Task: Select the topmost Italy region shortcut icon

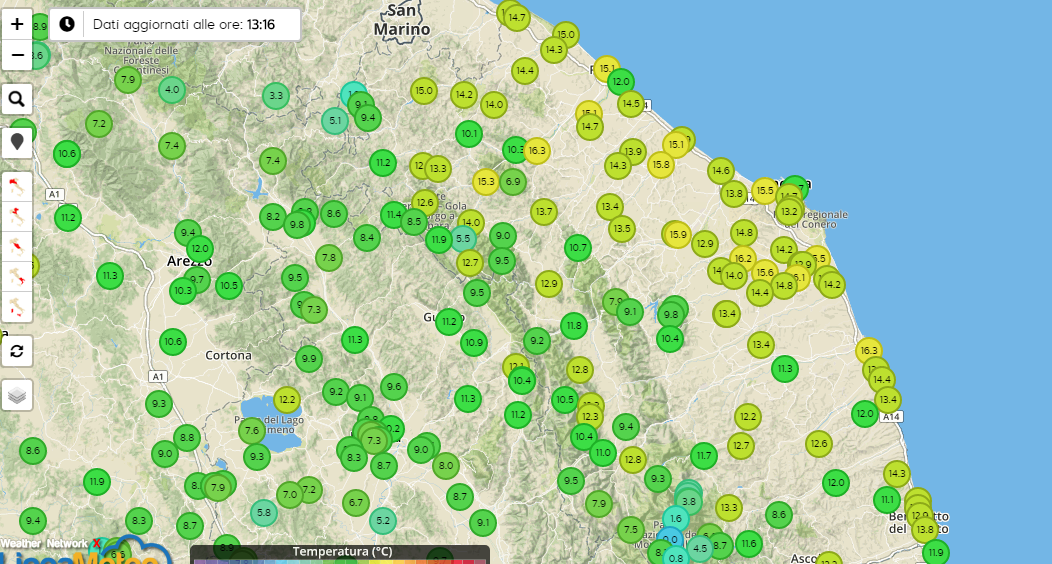Action: point(17,184)
